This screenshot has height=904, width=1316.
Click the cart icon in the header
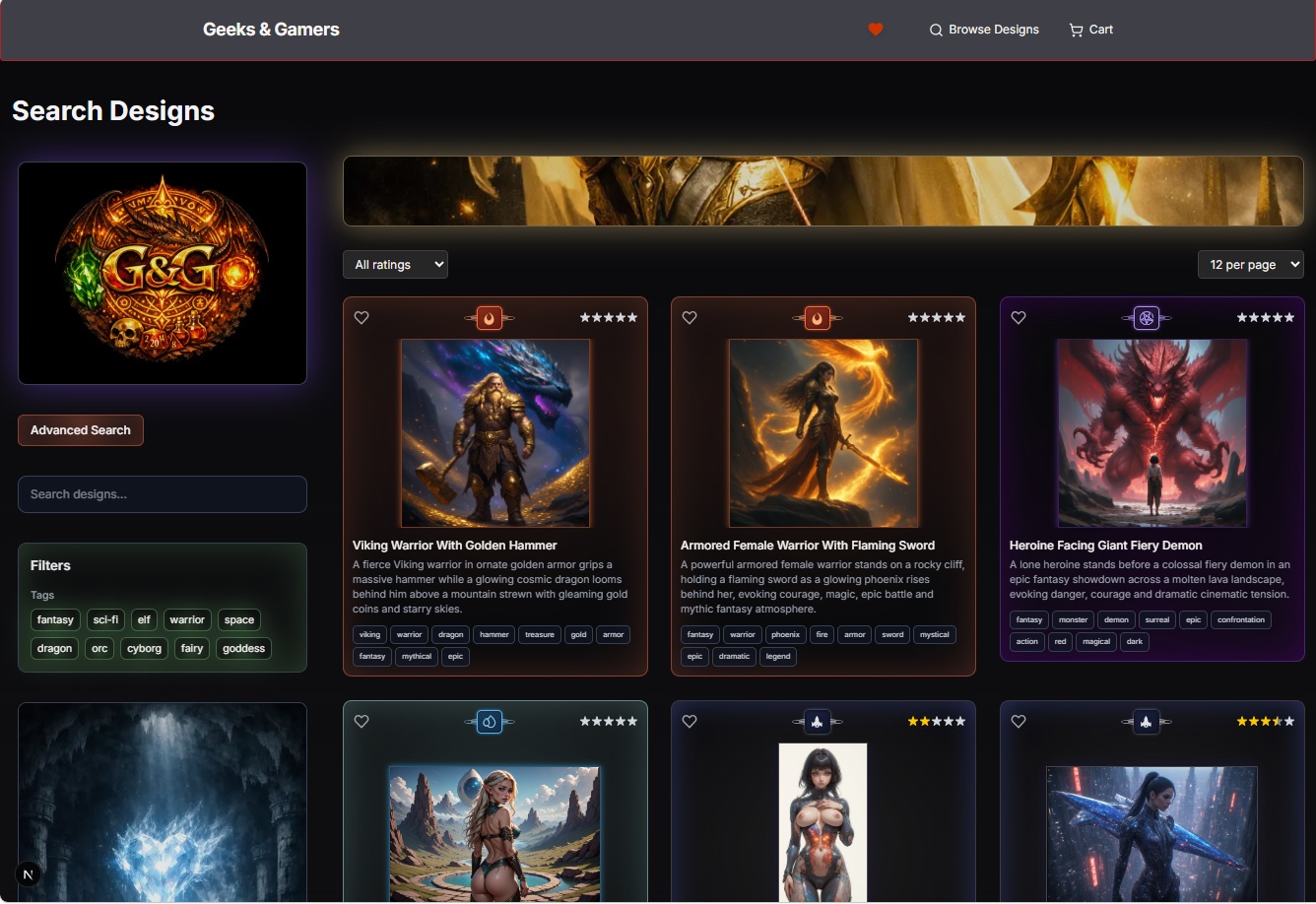(1076, 30)
